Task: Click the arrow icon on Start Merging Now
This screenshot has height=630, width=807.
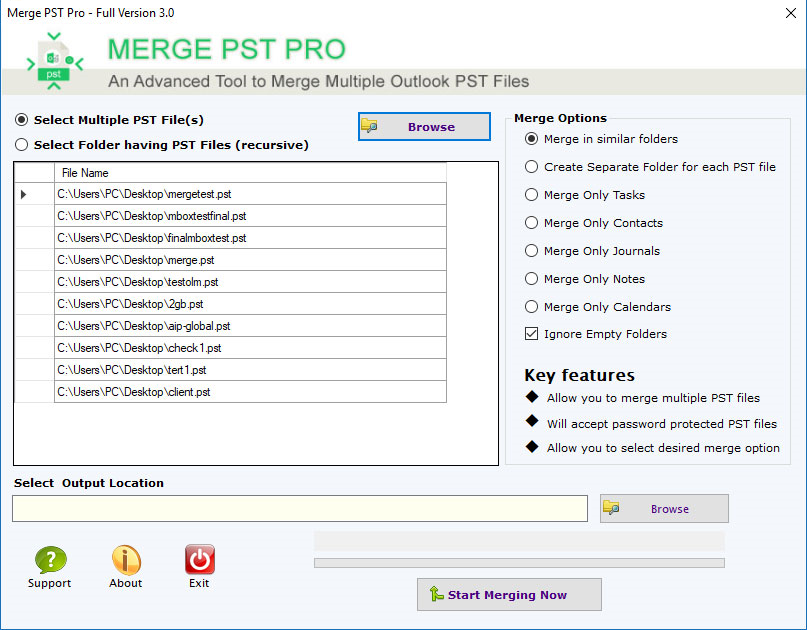Action: click(x=436, y=594)
